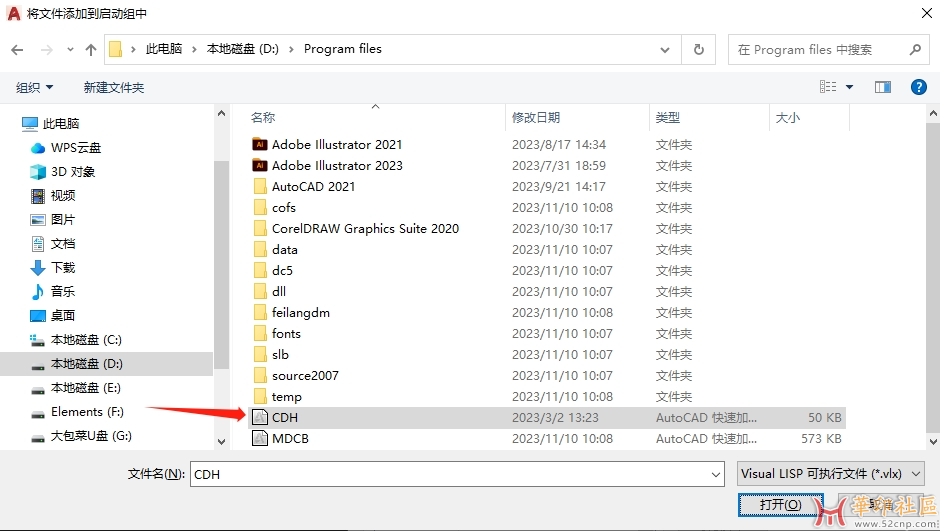This screenshot has width=940, height=531.
Task: Click the file list scrollbar down arrow
Action: [x=933, y=442]
